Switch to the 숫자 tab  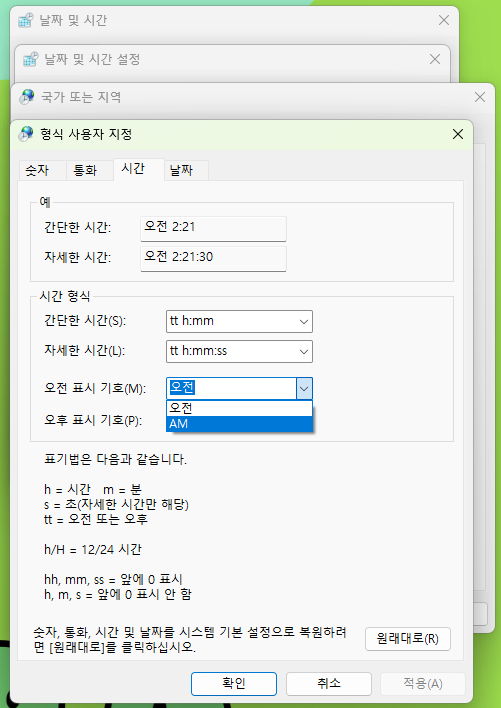(x=43, y=170)
